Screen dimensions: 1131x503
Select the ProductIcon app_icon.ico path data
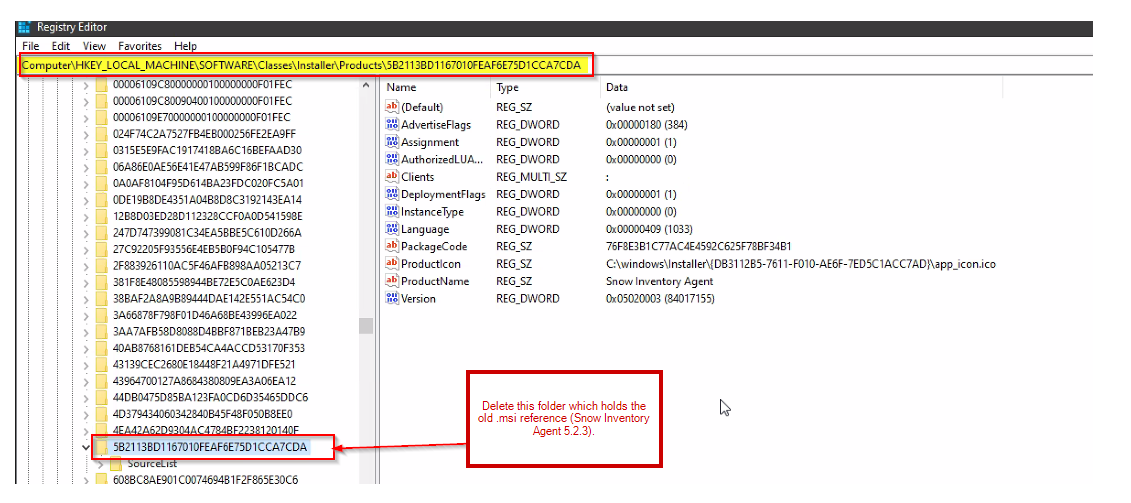pos(801,263)
